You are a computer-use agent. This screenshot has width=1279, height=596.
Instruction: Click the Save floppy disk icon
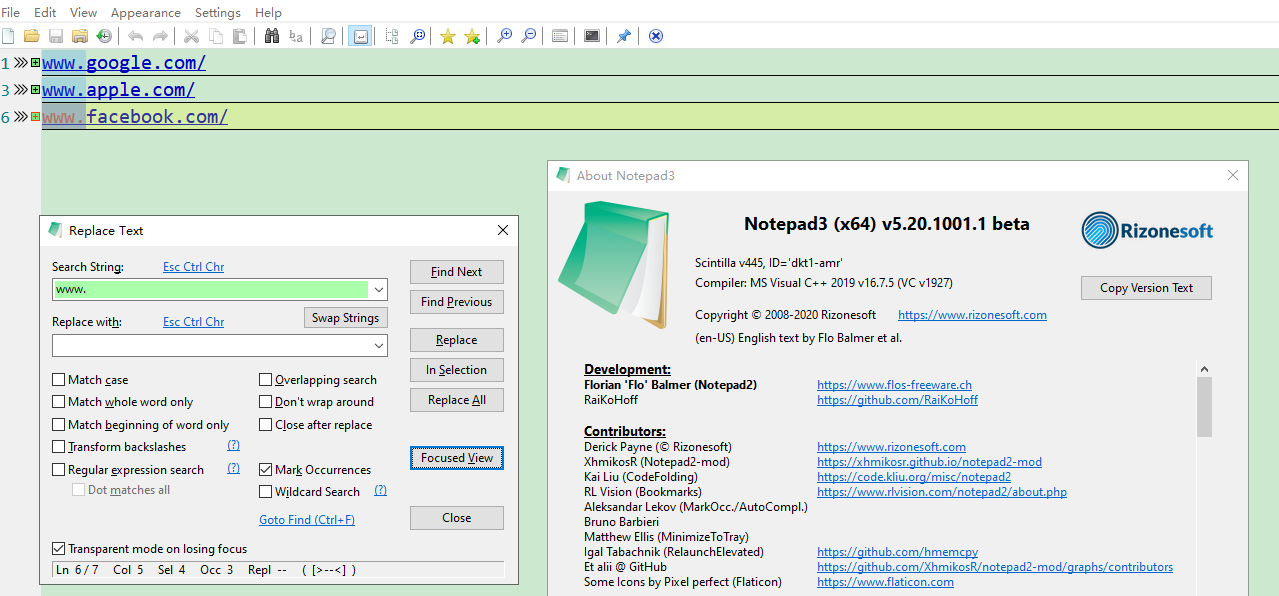tap(56, 36)
